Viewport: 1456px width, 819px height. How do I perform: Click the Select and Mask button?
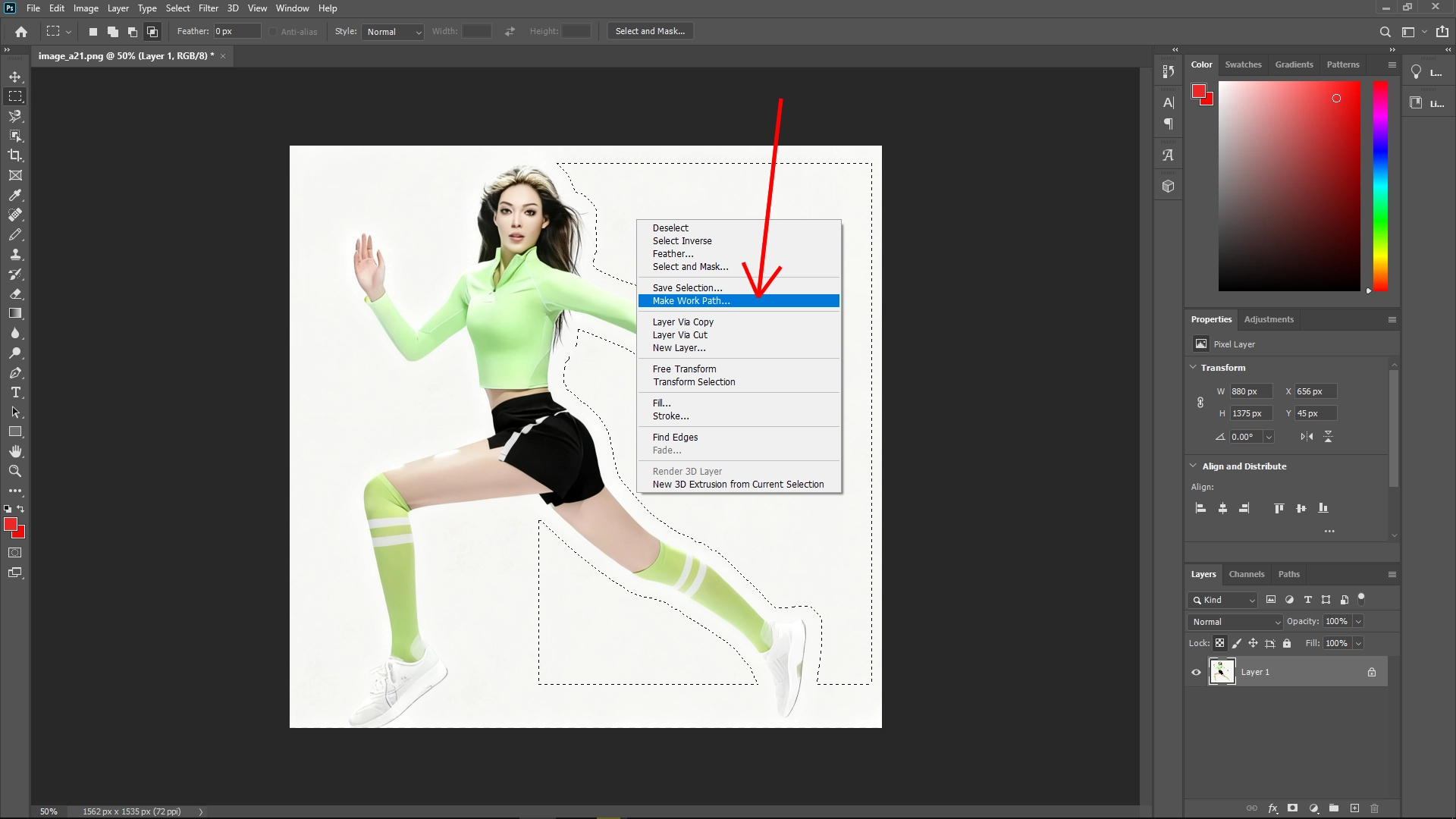[x=649, y=31]
